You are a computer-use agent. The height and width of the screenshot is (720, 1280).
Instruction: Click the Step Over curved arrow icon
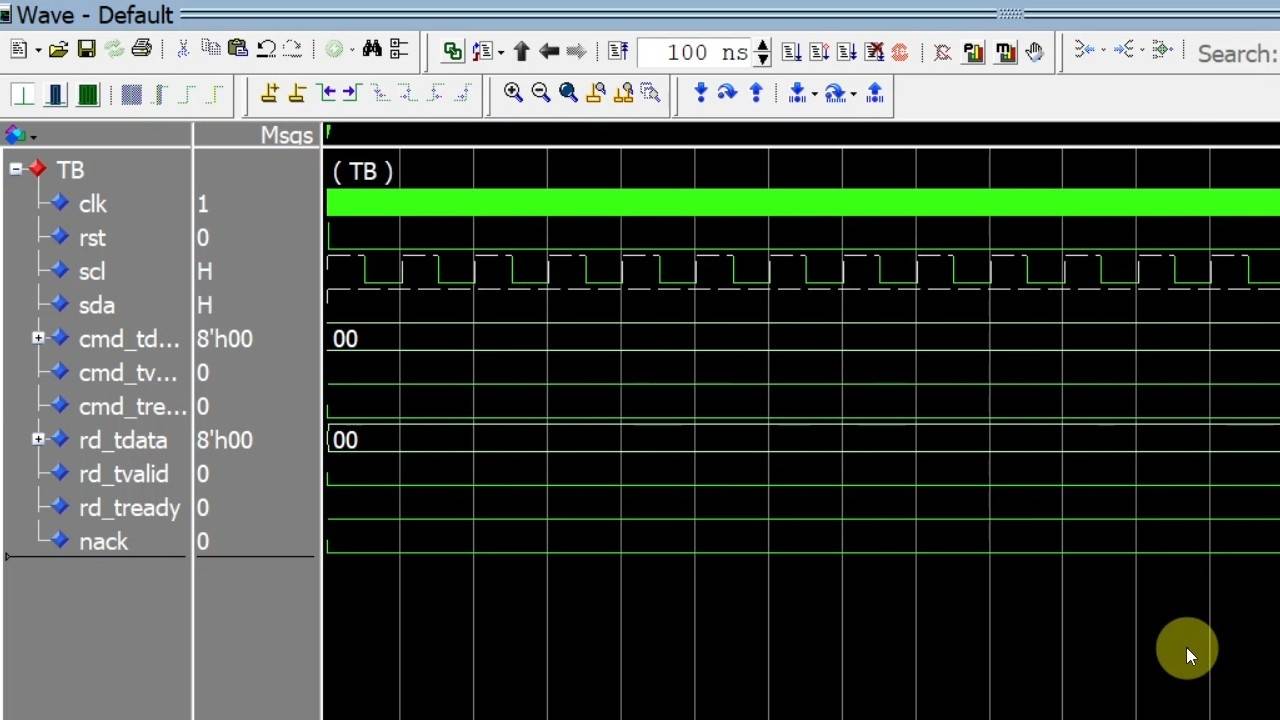tap(727, 93)
